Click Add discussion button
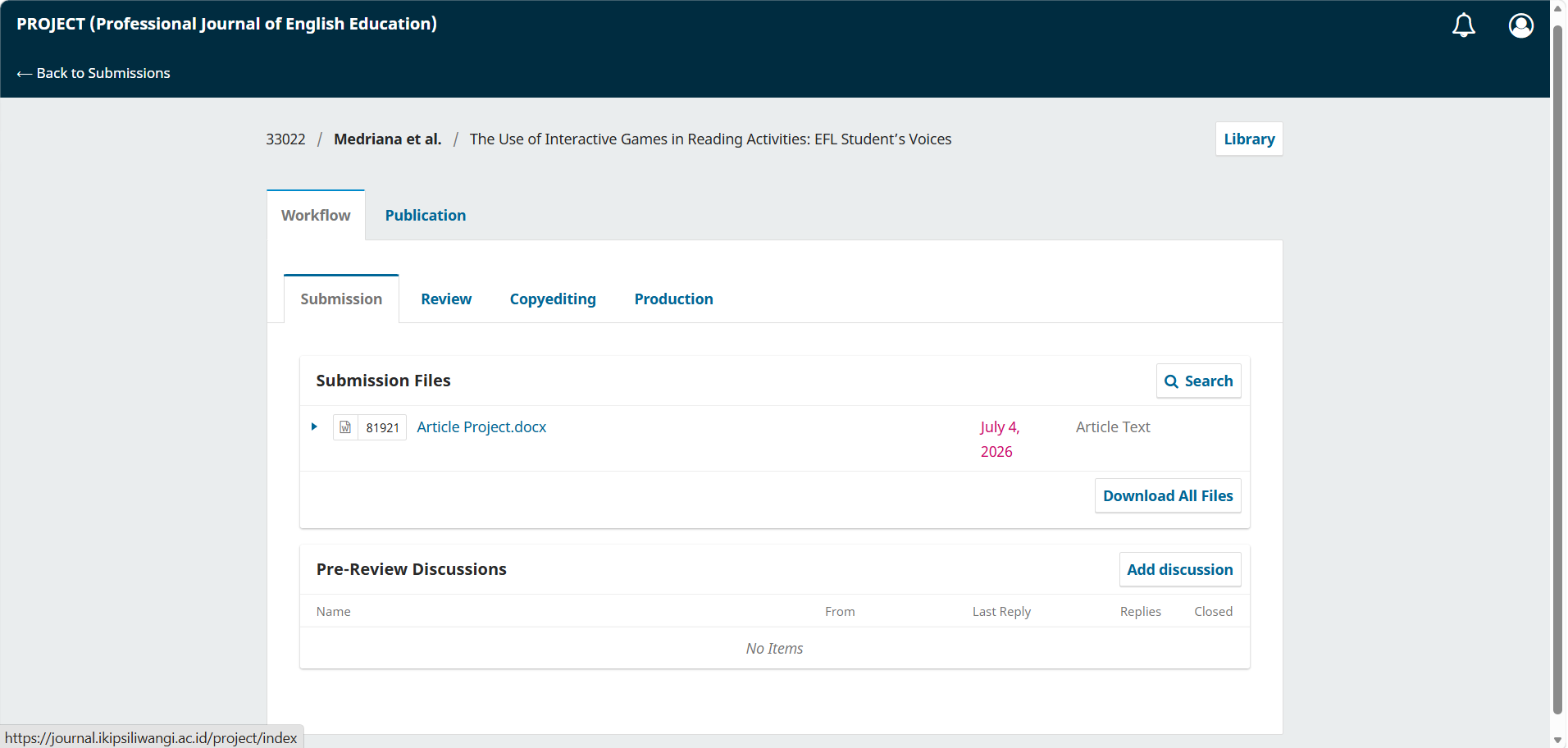1568x748 pixels. (1179, 569)
